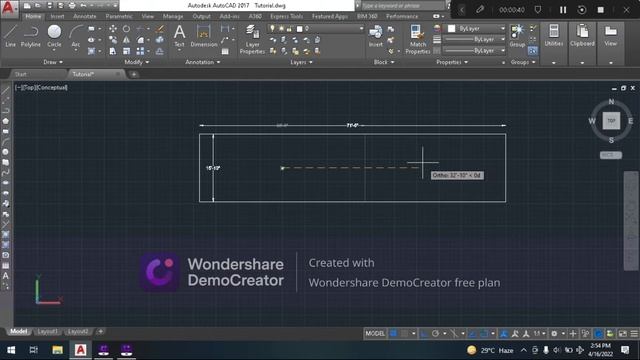This screenshot has height=360, width=640.
Task: Switch to the Output ribbon tab
Action: 201,16
